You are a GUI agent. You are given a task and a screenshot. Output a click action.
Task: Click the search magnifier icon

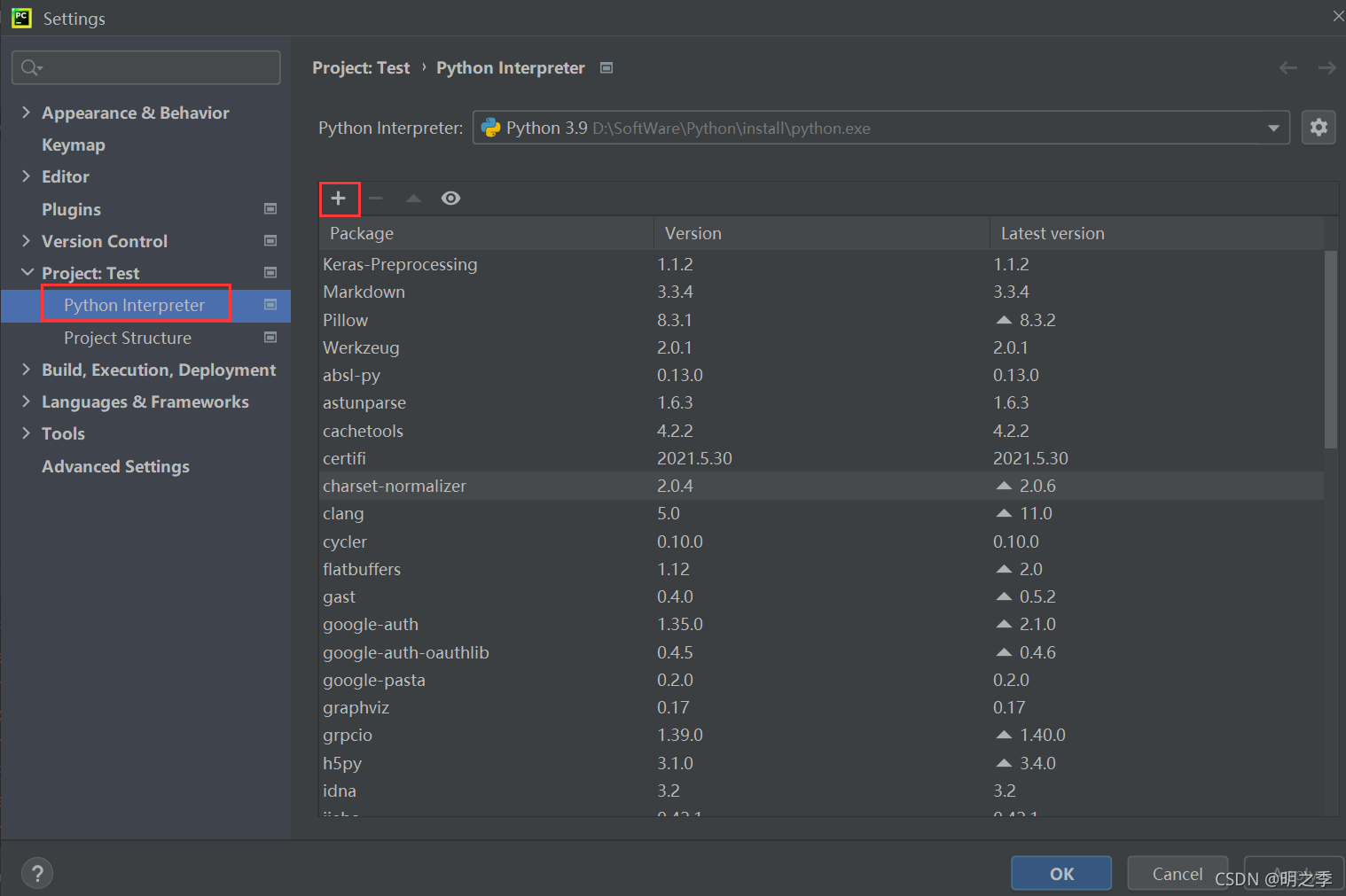(x=31, y=67)
